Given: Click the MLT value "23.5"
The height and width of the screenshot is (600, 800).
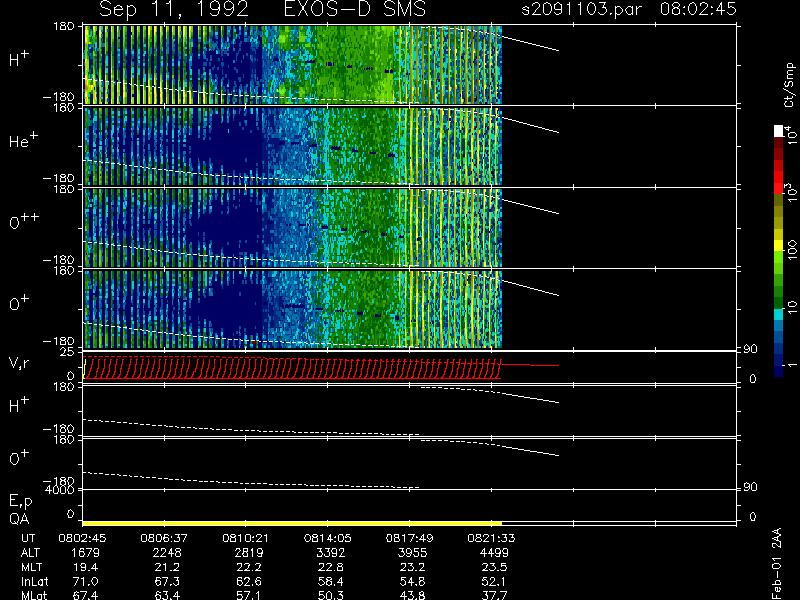Looking at the screenshot, I should (494, 567).
